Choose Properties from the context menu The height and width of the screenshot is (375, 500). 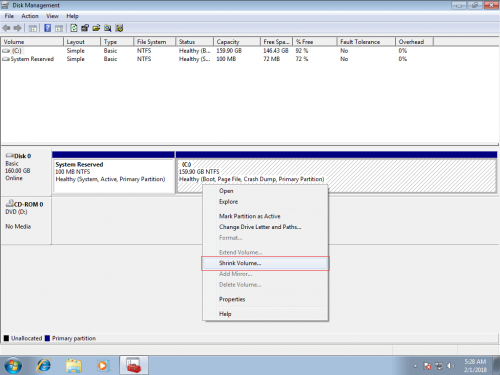[x=265, y=299]
